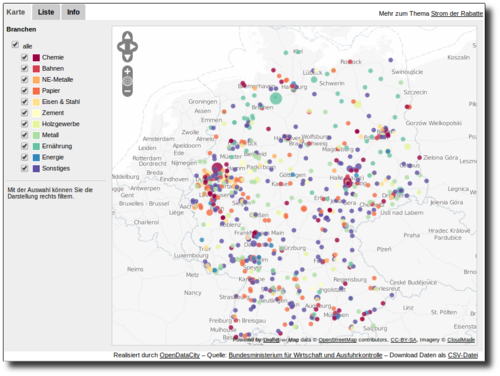Click the large teal circle near Bremen
The width and height of the screenshot is (500, 376).
tap(276, 98)
